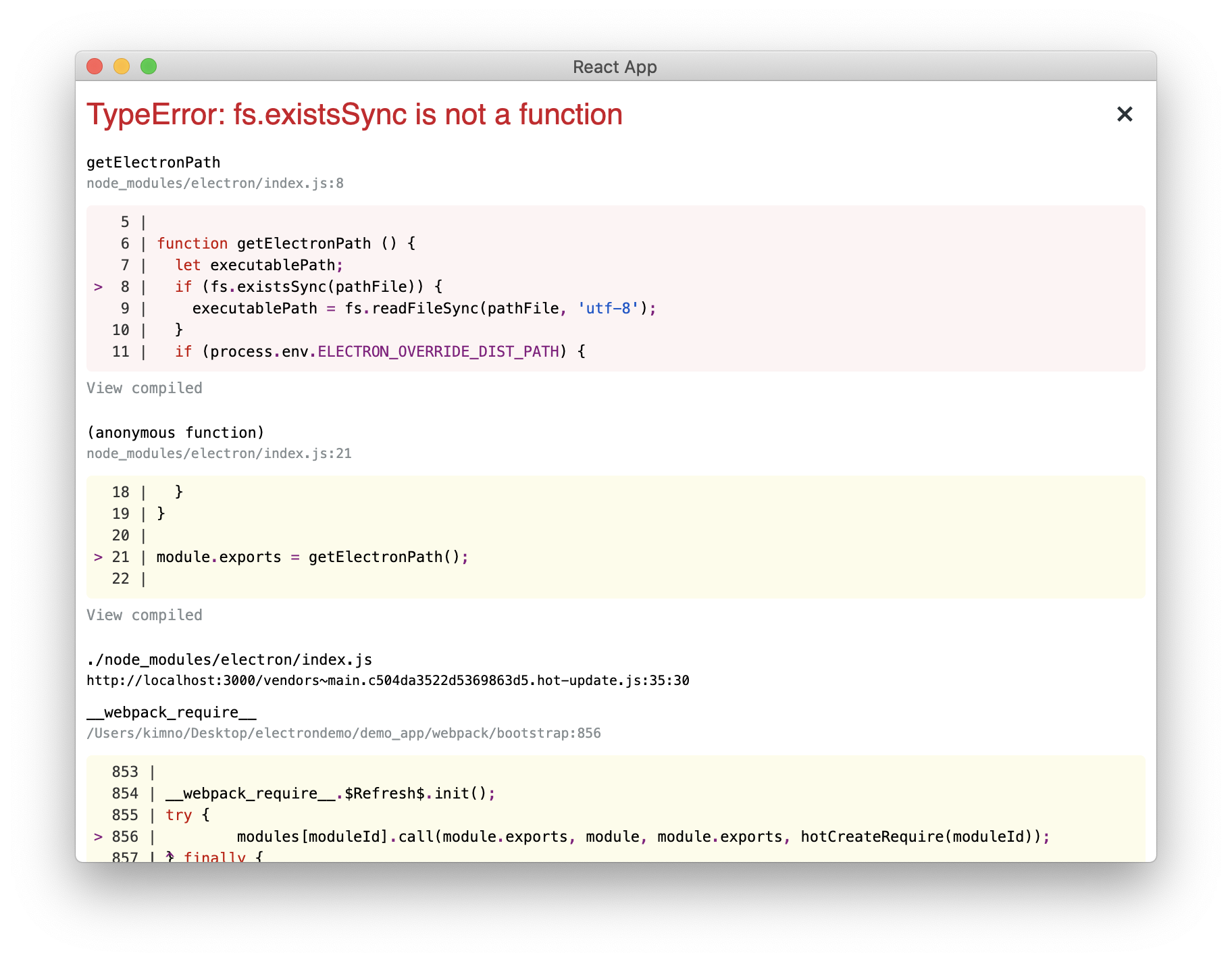Click the yellow minimize window button

click(122, 66)
